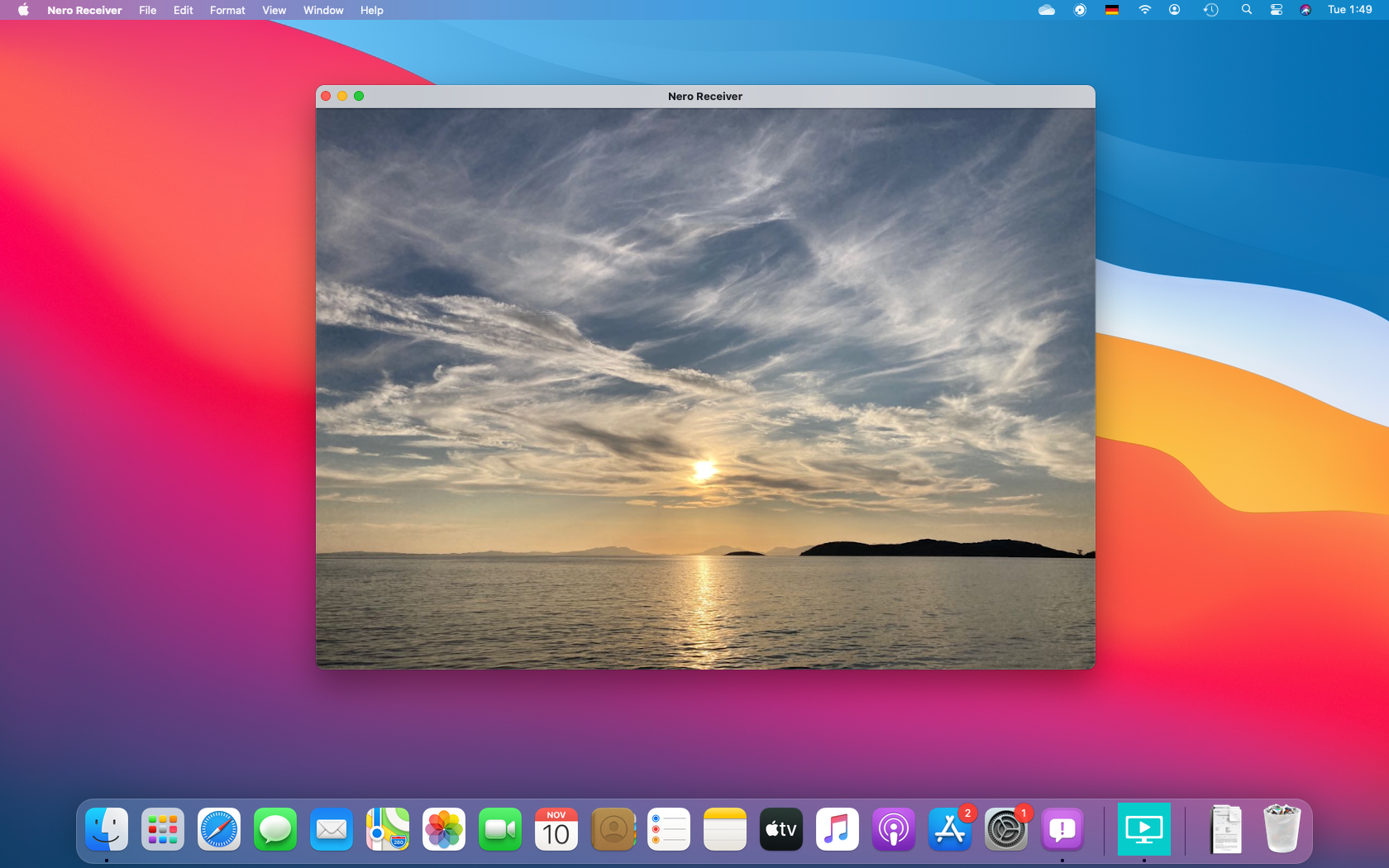
Task: Launch Safari from the Dock
Action: [219, 830]
